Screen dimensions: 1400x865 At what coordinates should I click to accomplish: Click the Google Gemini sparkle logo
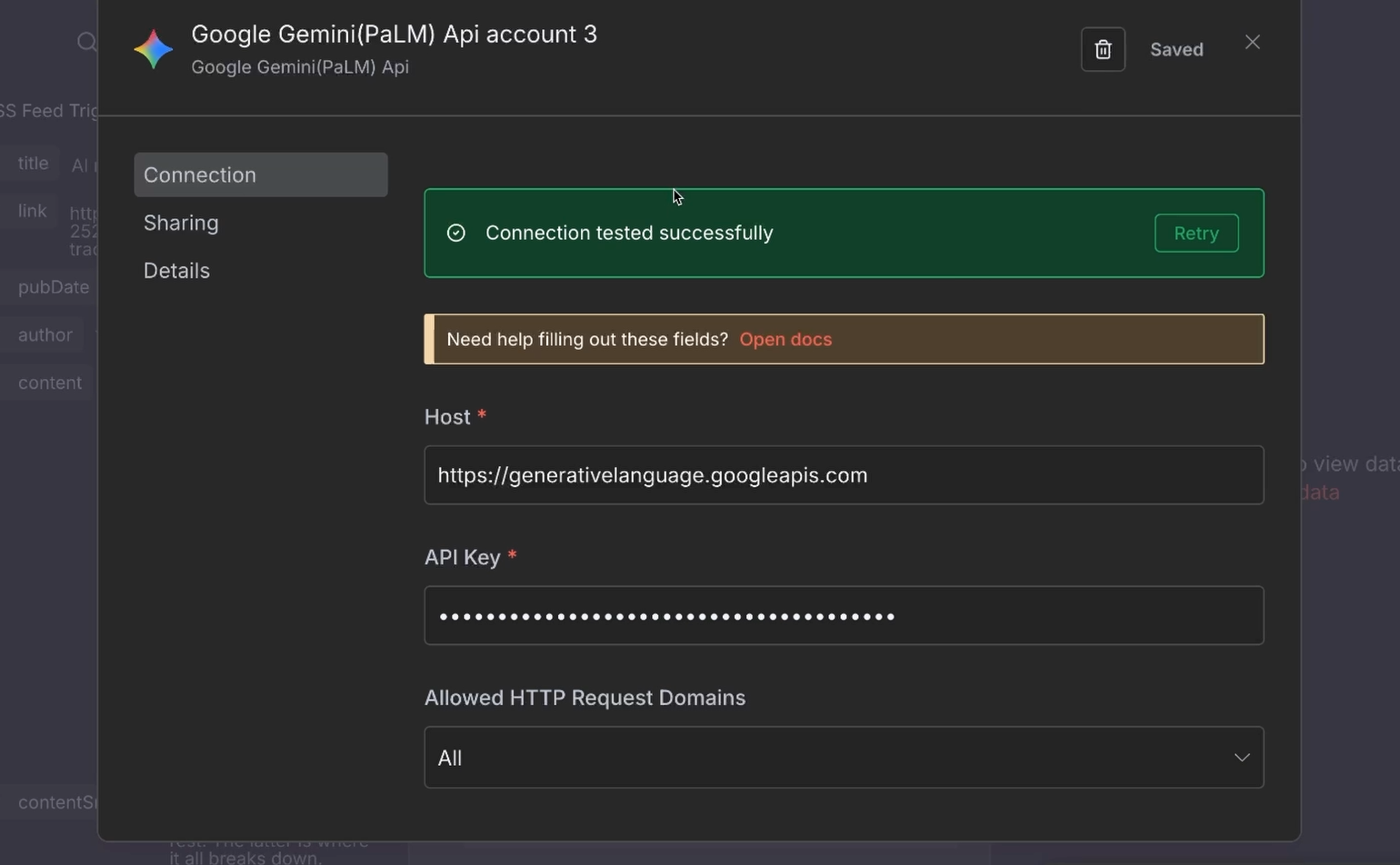click(153, 49)
